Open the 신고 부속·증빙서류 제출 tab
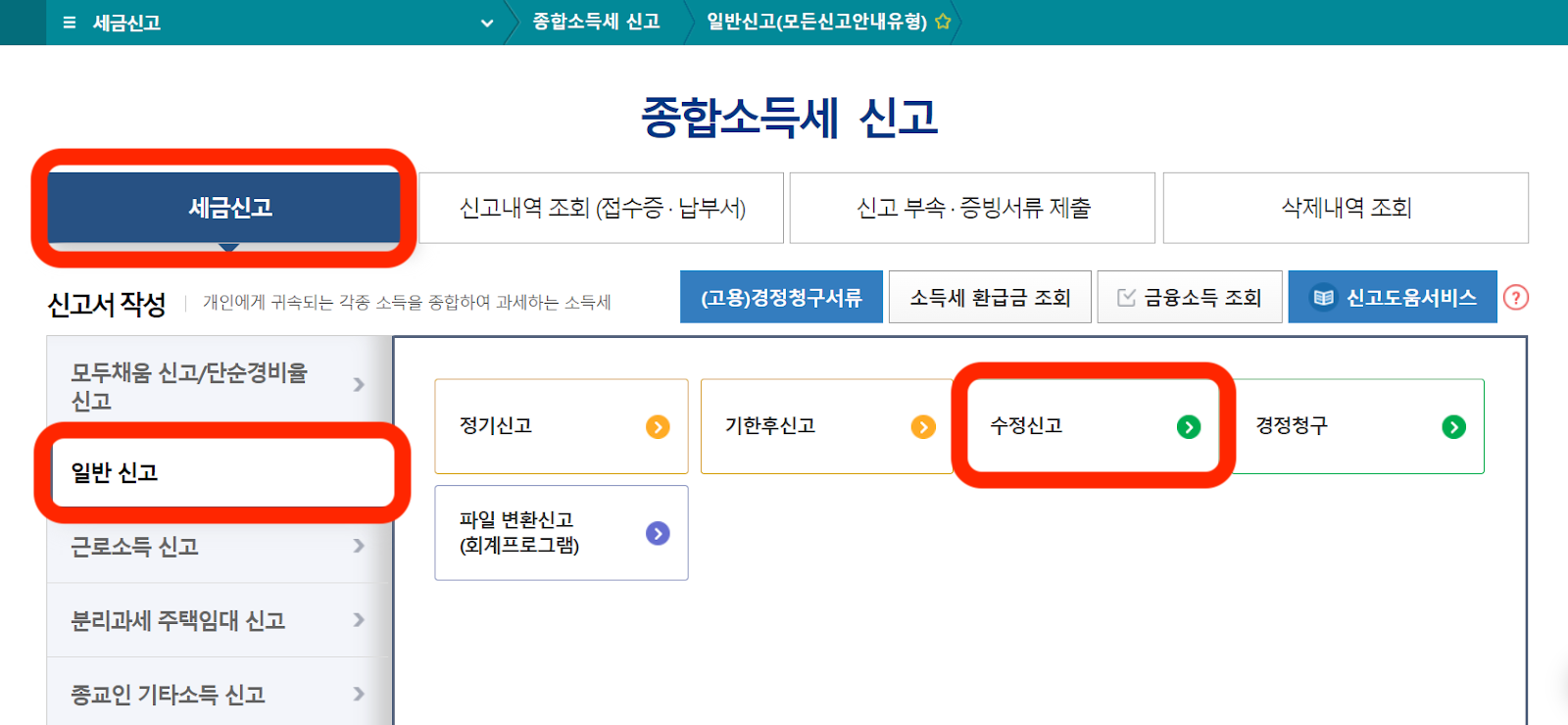 [x=973, y=208]
